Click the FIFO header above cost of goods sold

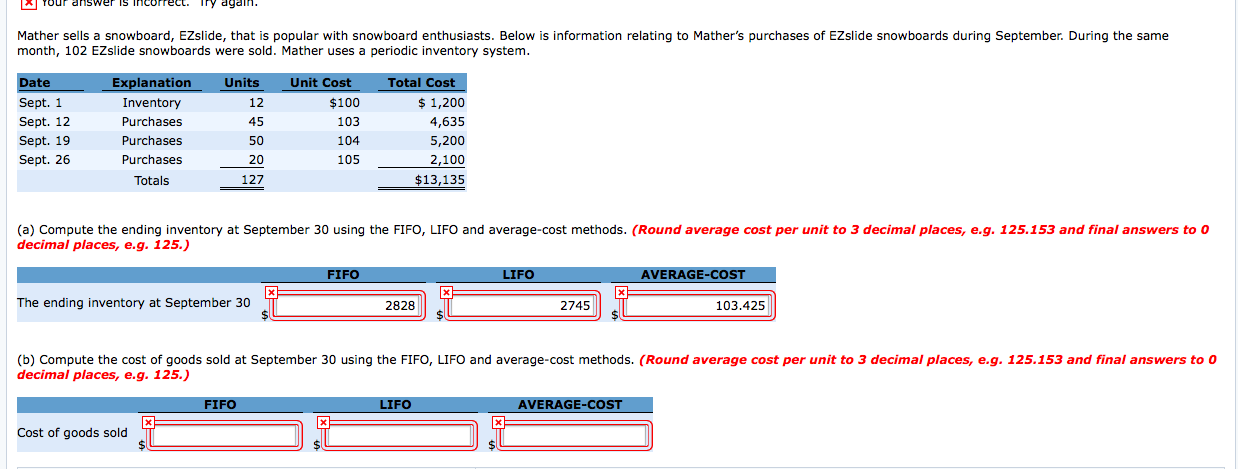click(x=220, y=405)
